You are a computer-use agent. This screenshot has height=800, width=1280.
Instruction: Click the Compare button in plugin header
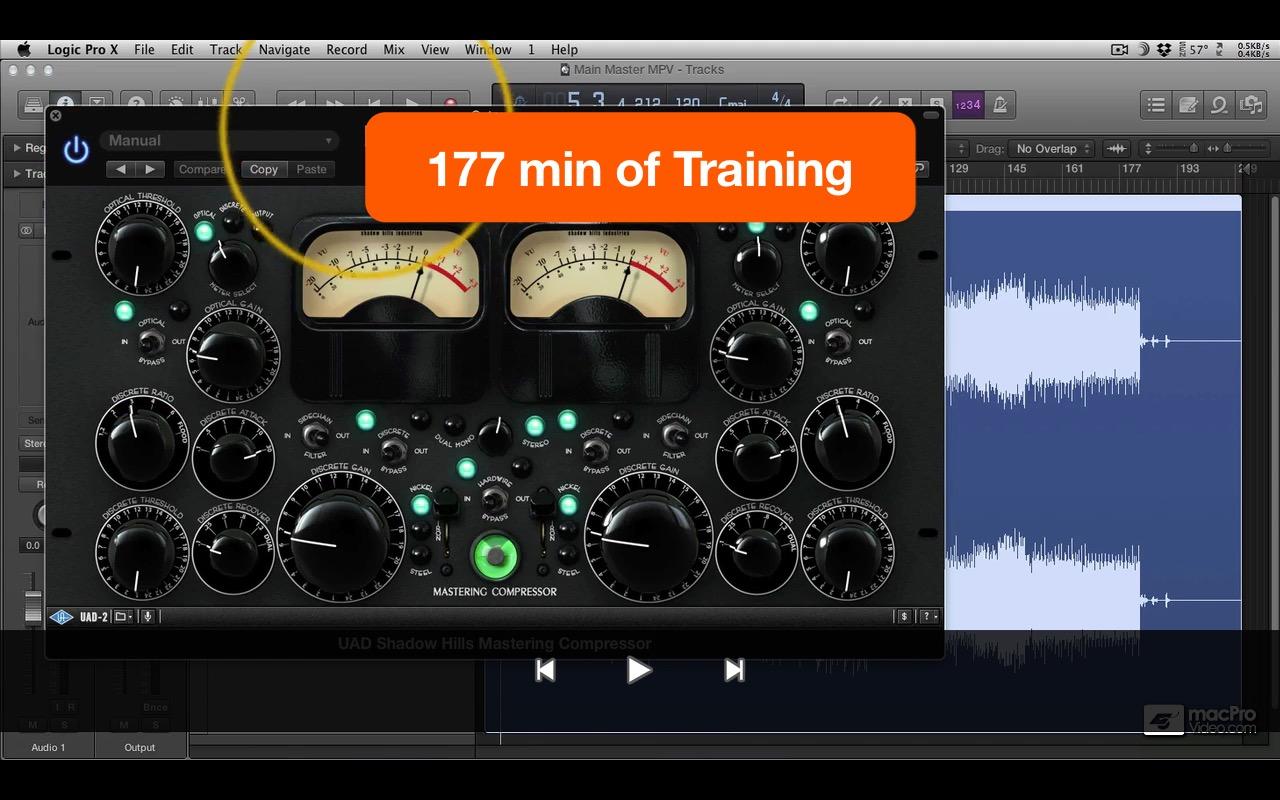coord(202,169)
